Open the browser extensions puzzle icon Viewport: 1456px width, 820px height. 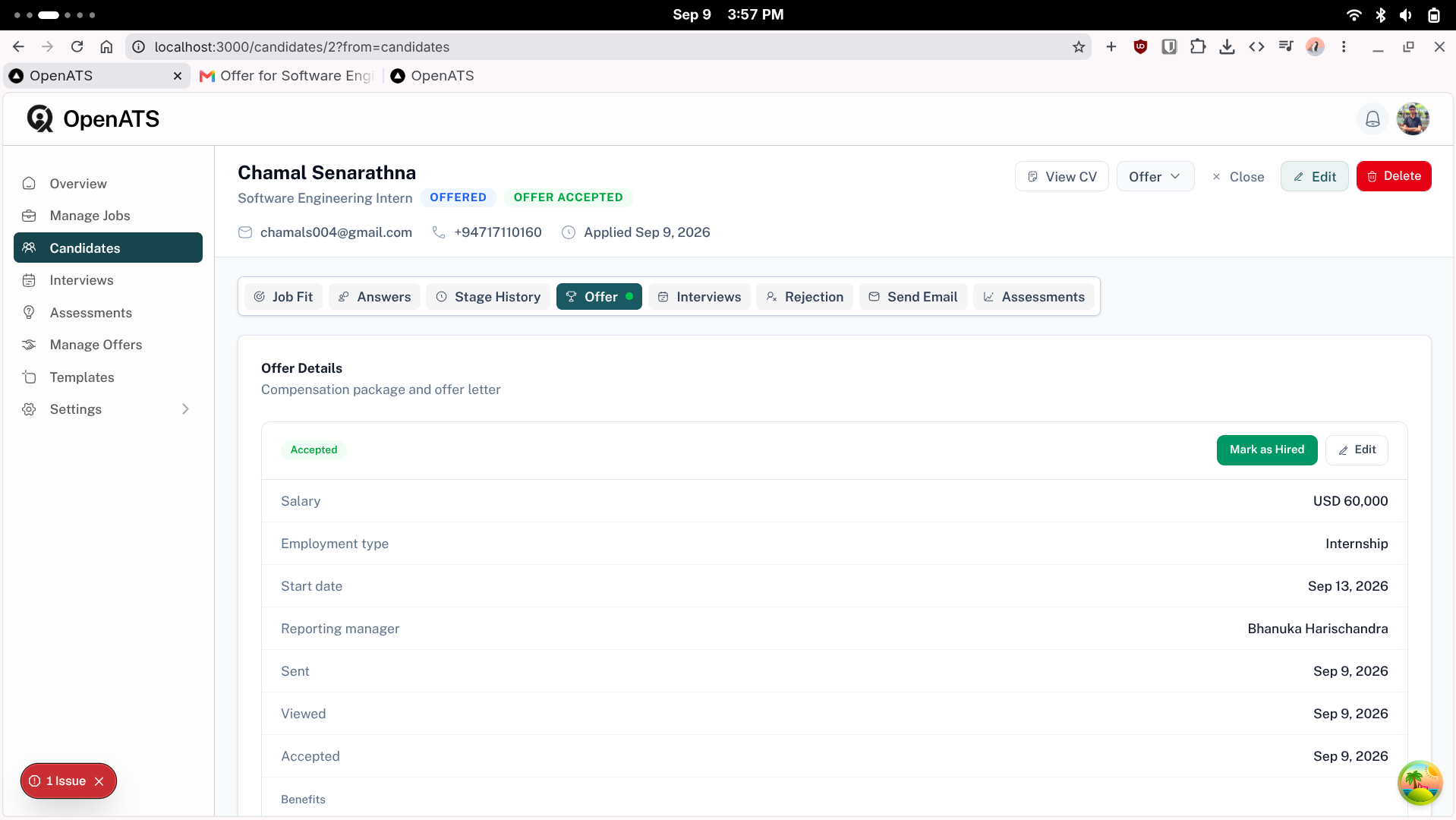[x=1198, y=47]
